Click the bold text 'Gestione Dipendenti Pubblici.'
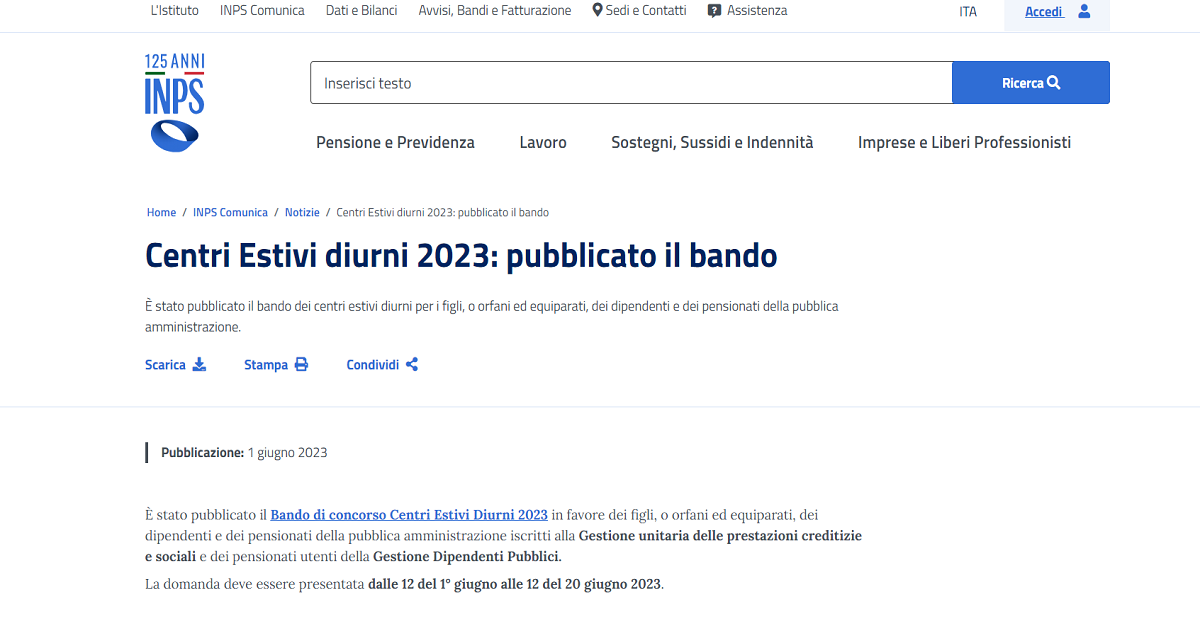This screenshot has width=1200, height=634. [x=467, y=556]
